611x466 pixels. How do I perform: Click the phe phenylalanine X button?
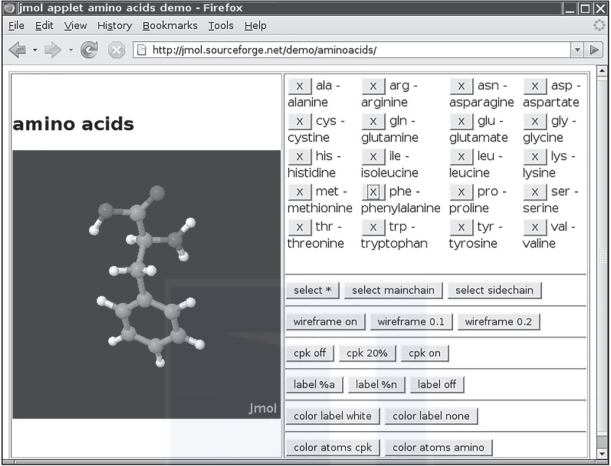(x=373, y=192)
